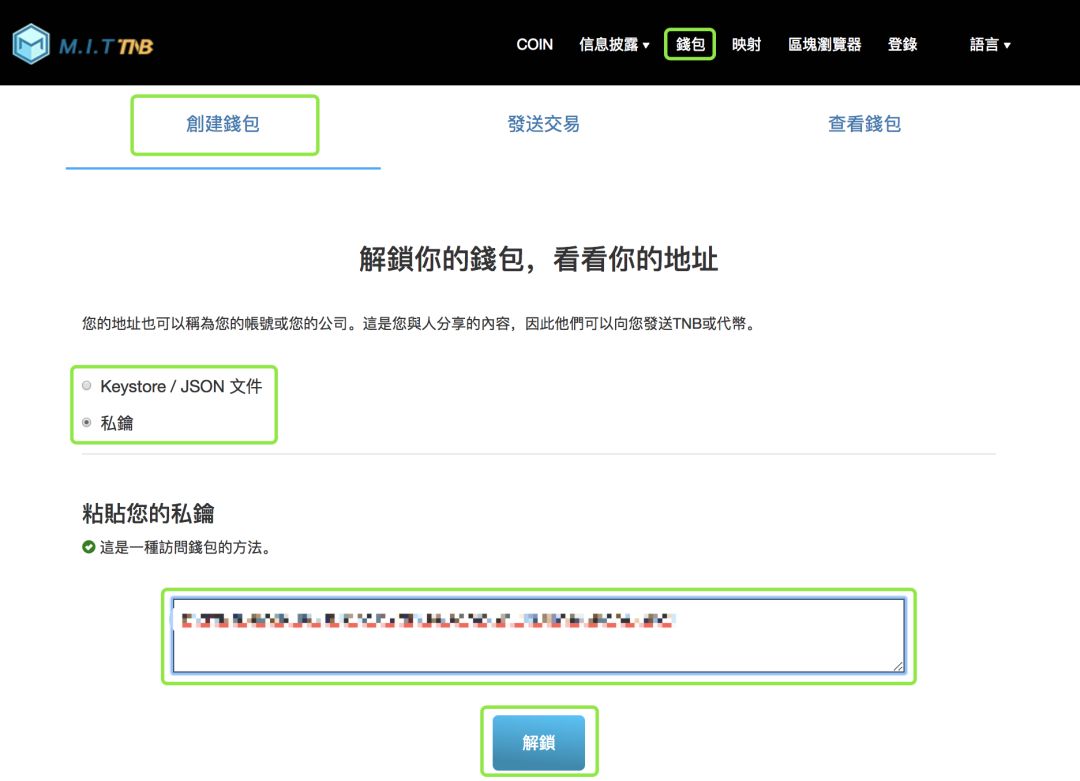1080x781 pixels.
Task: Open the 語言 language dropdown
Action: [x=988, y=44]
